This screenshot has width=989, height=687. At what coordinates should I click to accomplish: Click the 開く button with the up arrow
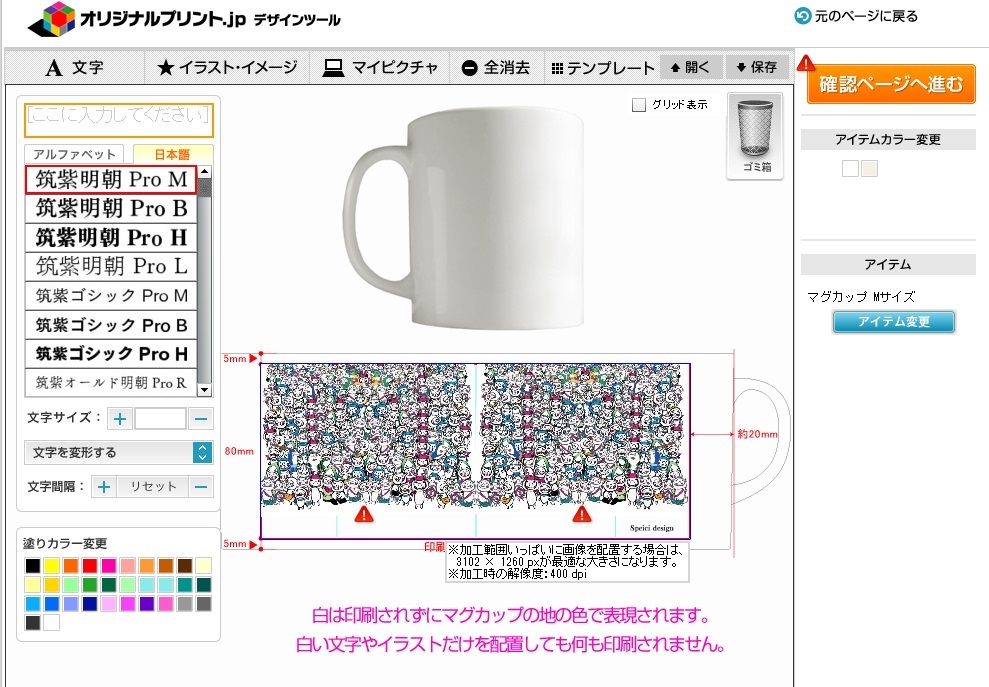[x=690, y=67]
